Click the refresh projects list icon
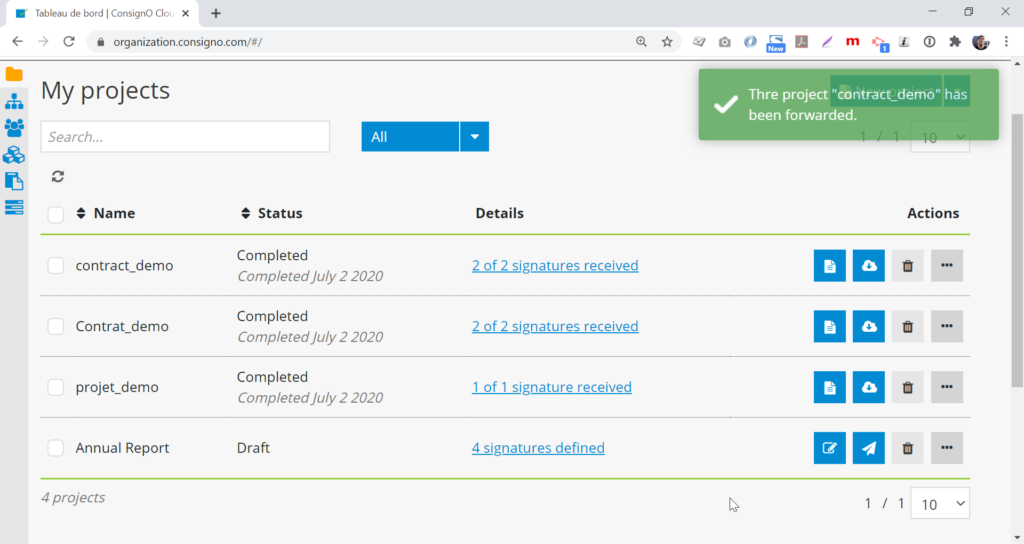 (58, 177)
